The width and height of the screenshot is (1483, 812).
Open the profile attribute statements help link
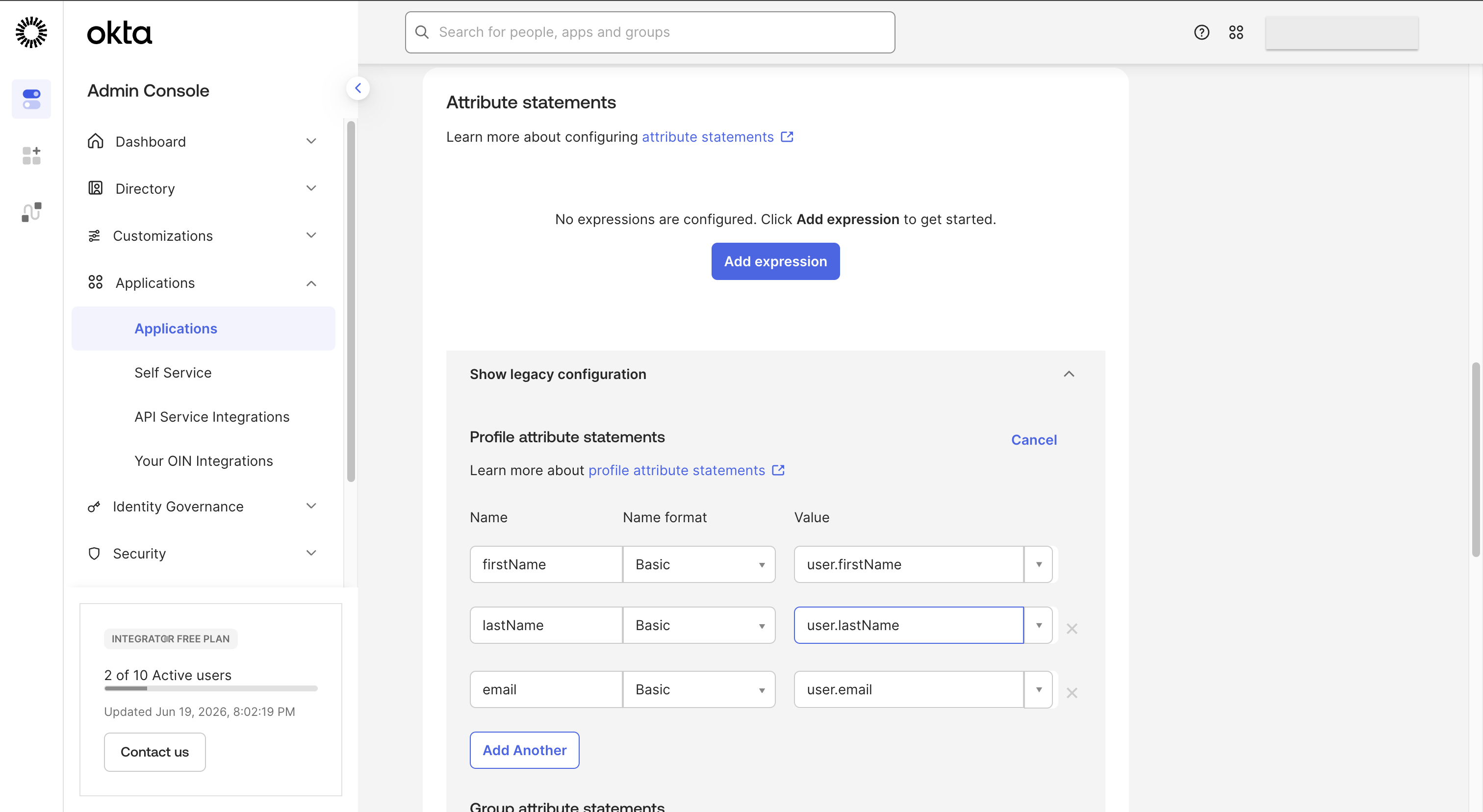[x=676, y=470]
